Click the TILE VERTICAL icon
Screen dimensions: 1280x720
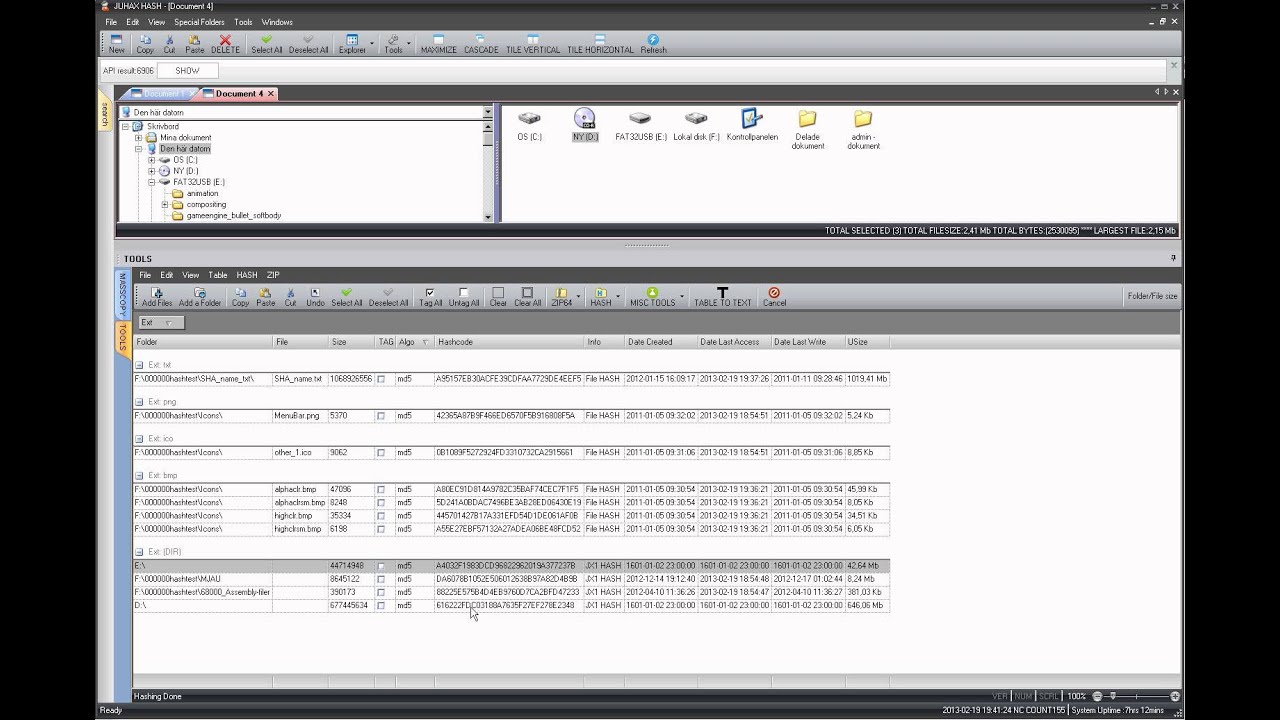pyautogui.click(x=533, y=44)
